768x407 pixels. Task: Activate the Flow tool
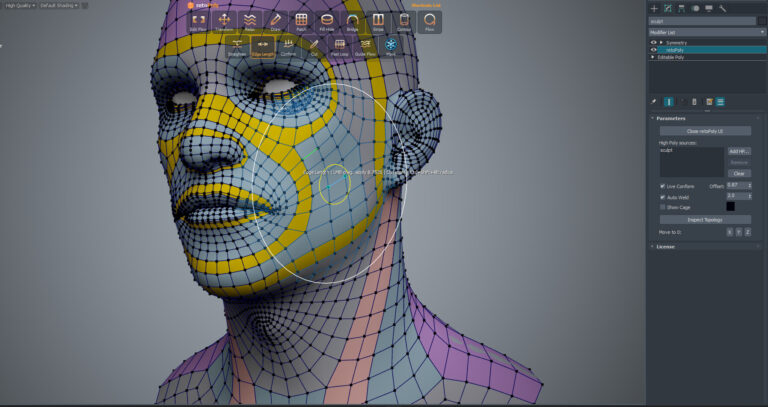(430, 22)
